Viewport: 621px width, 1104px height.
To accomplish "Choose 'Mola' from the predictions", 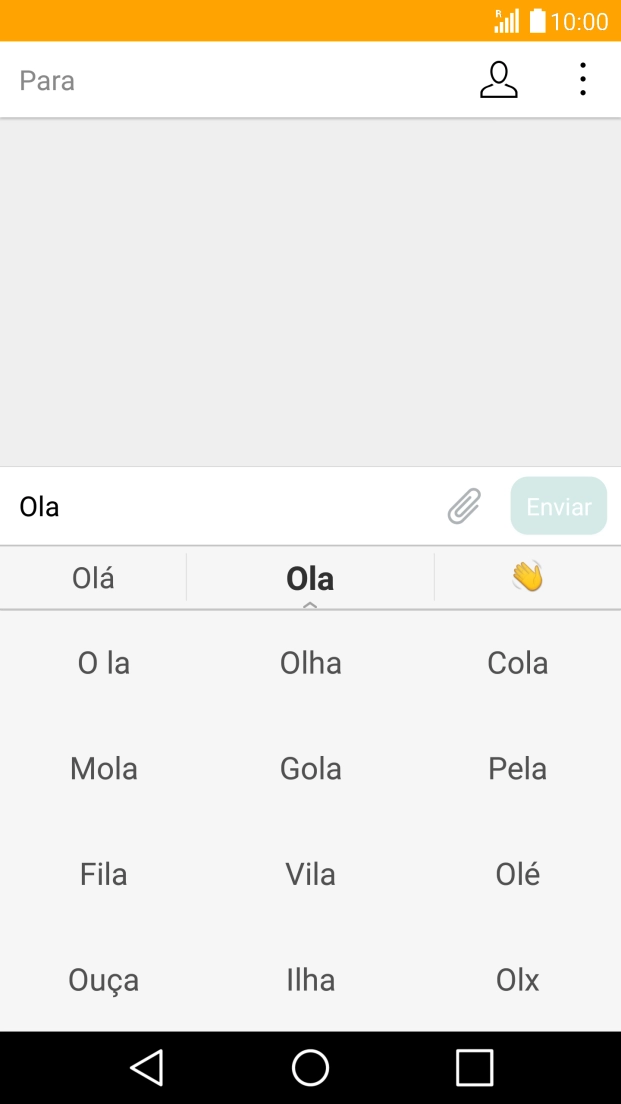I will click(103, 768).
